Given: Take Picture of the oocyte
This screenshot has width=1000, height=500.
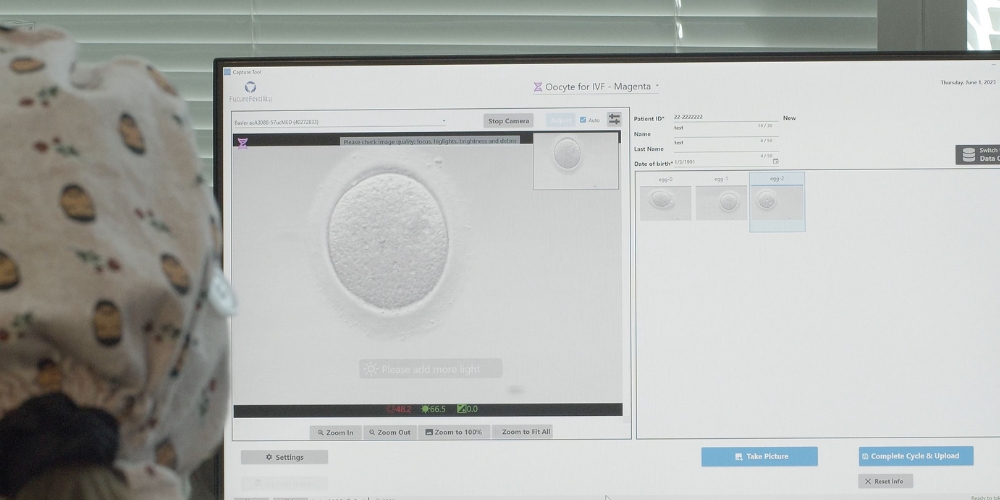Looking at the screenshot, I should 760,457.
